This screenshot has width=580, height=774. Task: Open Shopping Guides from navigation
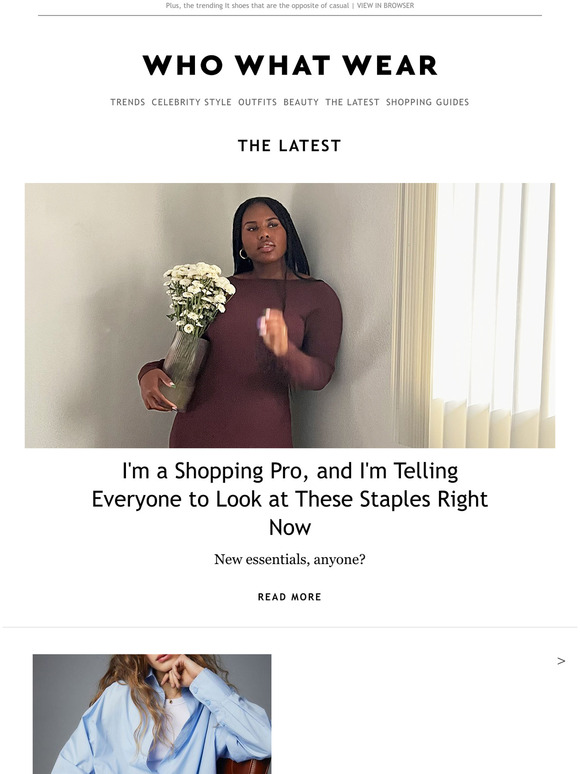[427, 102]
